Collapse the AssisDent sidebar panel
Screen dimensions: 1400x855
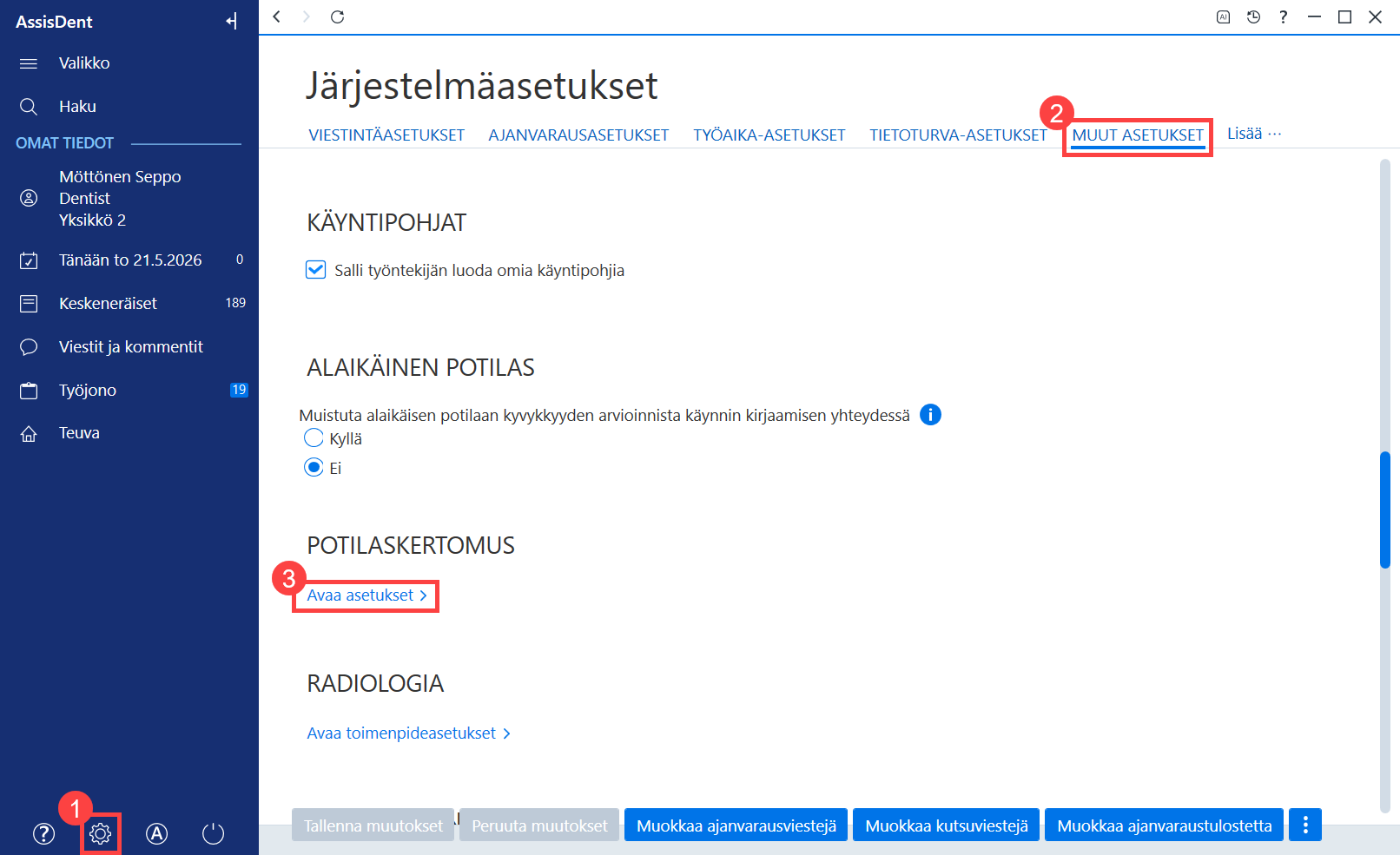click(232, 21)
